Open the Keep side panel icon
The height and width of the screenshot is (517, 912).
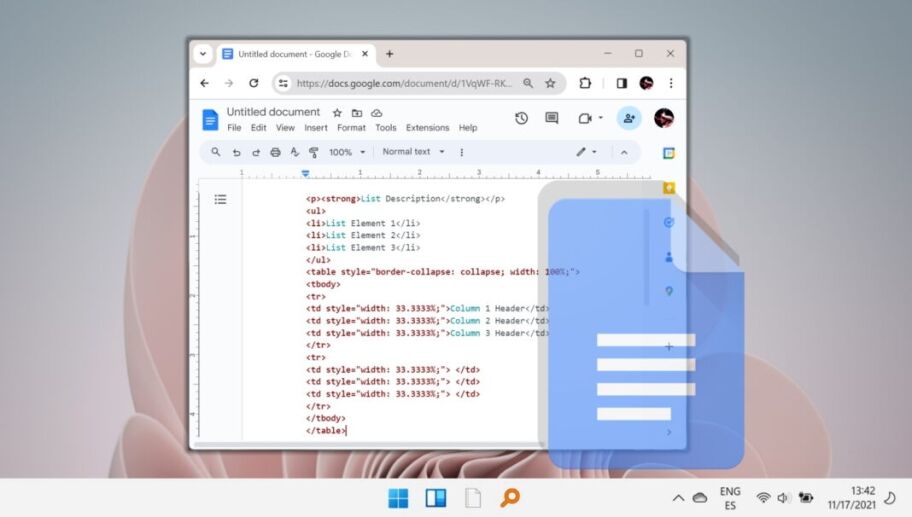(669, 188)
